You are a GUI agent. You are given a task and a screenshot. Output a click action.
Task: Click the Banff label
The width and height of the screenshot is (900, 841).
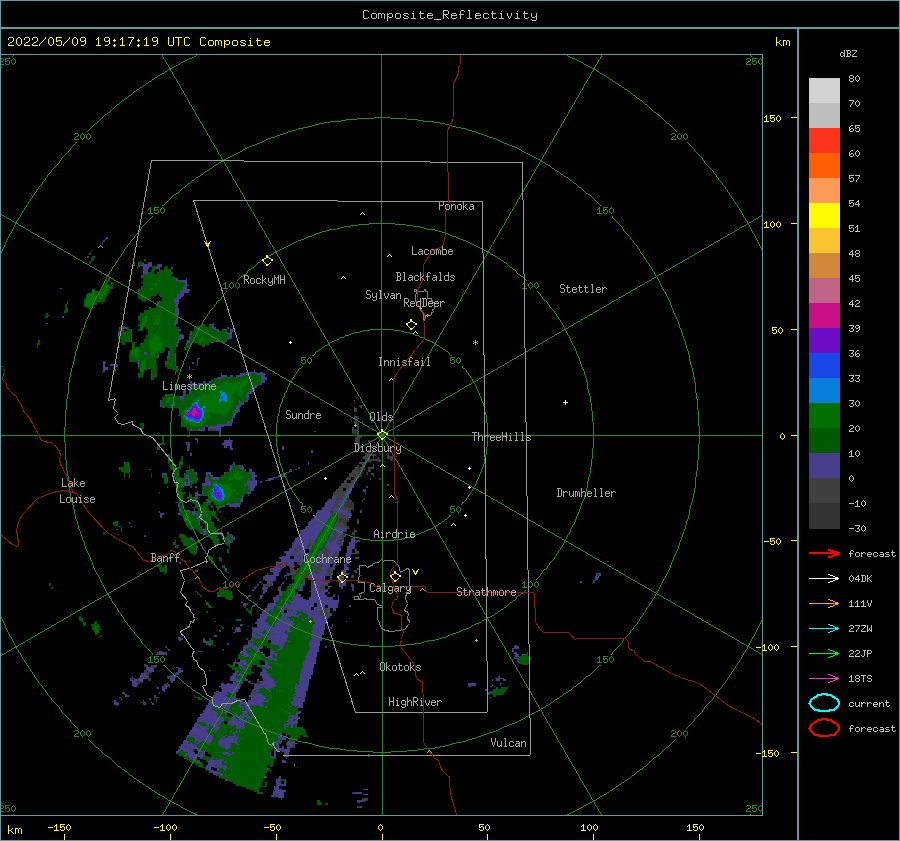pos(165,558)
